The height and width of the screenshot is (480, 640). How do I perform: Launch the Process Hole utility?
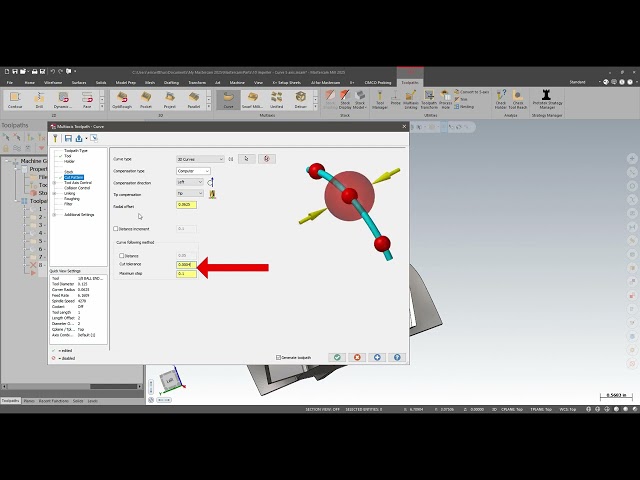(446, 100)
